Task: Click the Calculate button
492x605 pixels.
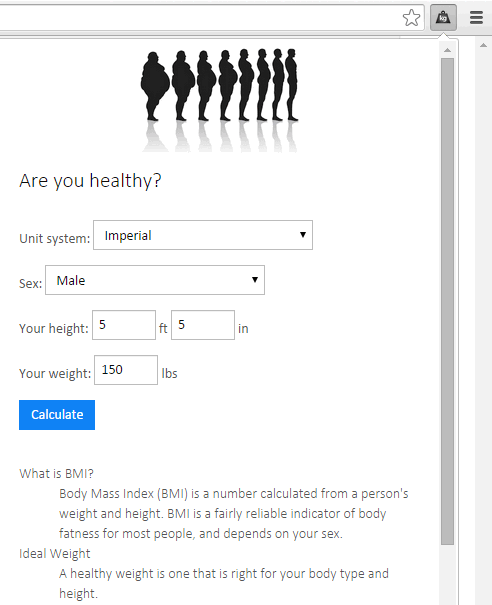Action: click(x=57, y=415)
